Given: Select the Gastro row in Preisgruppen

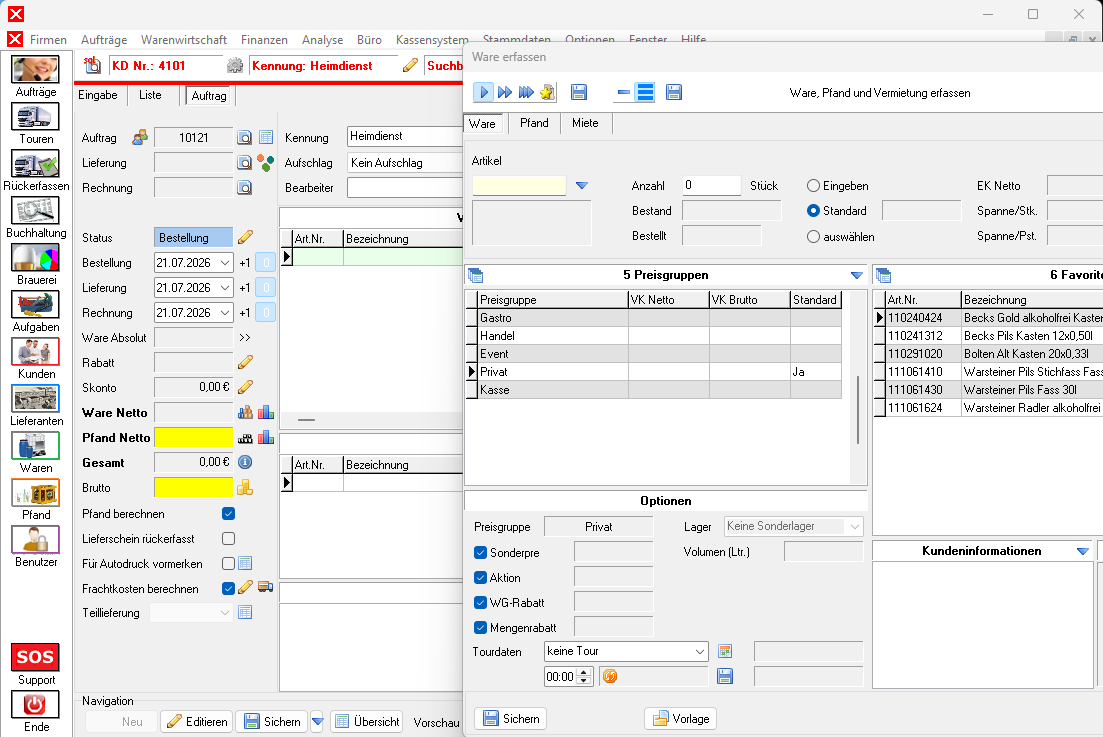Looking at the screenshot, I should [653, 318].
